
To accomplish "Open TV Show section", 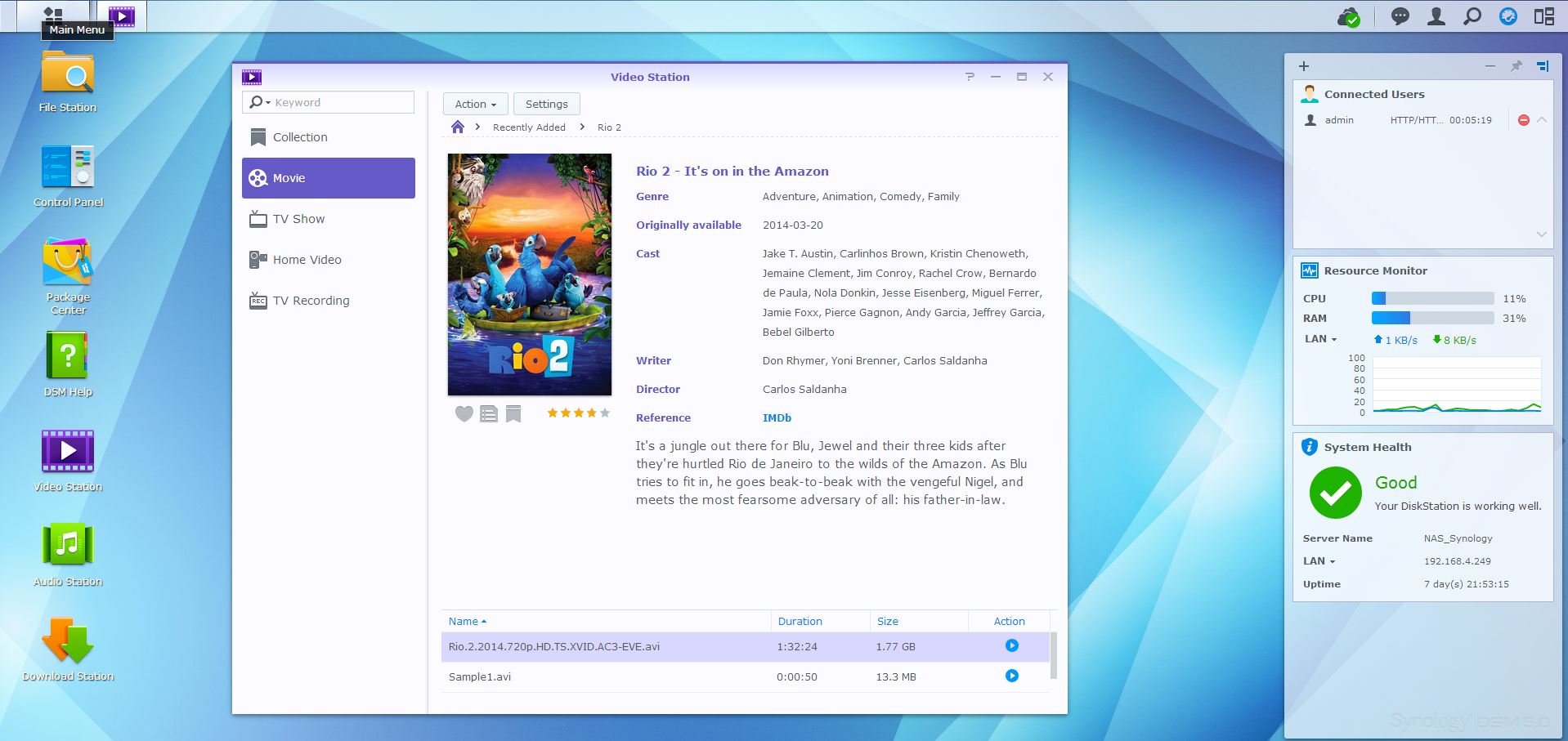I will tap(329, 219).
